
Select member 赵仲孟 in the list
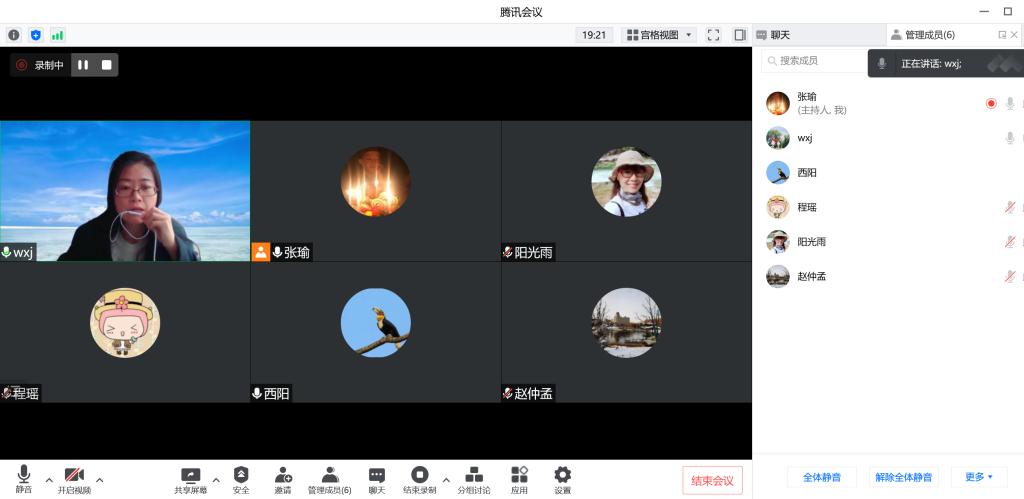[888, 276]
